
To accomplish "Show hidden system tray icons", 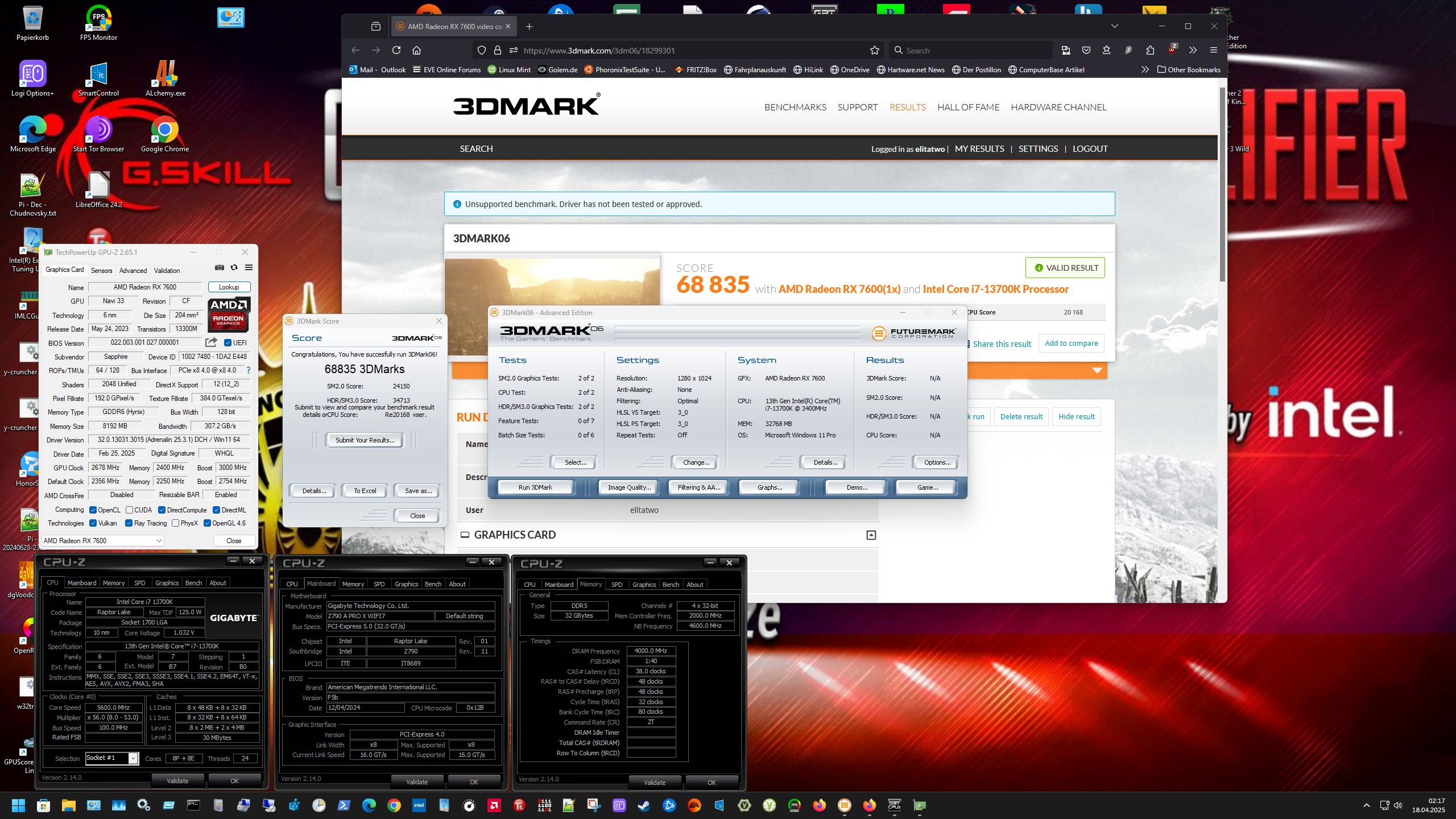I will [1366, 805].
